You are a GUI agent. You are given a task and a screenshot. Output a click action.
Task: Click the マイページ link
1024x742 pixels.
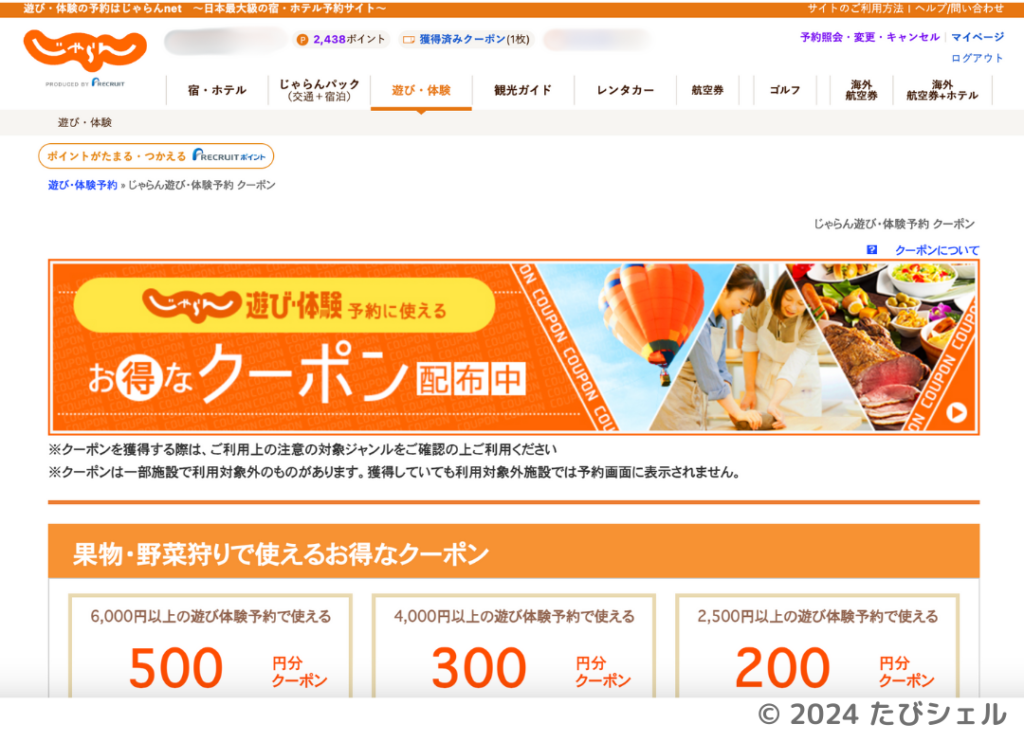977,37
